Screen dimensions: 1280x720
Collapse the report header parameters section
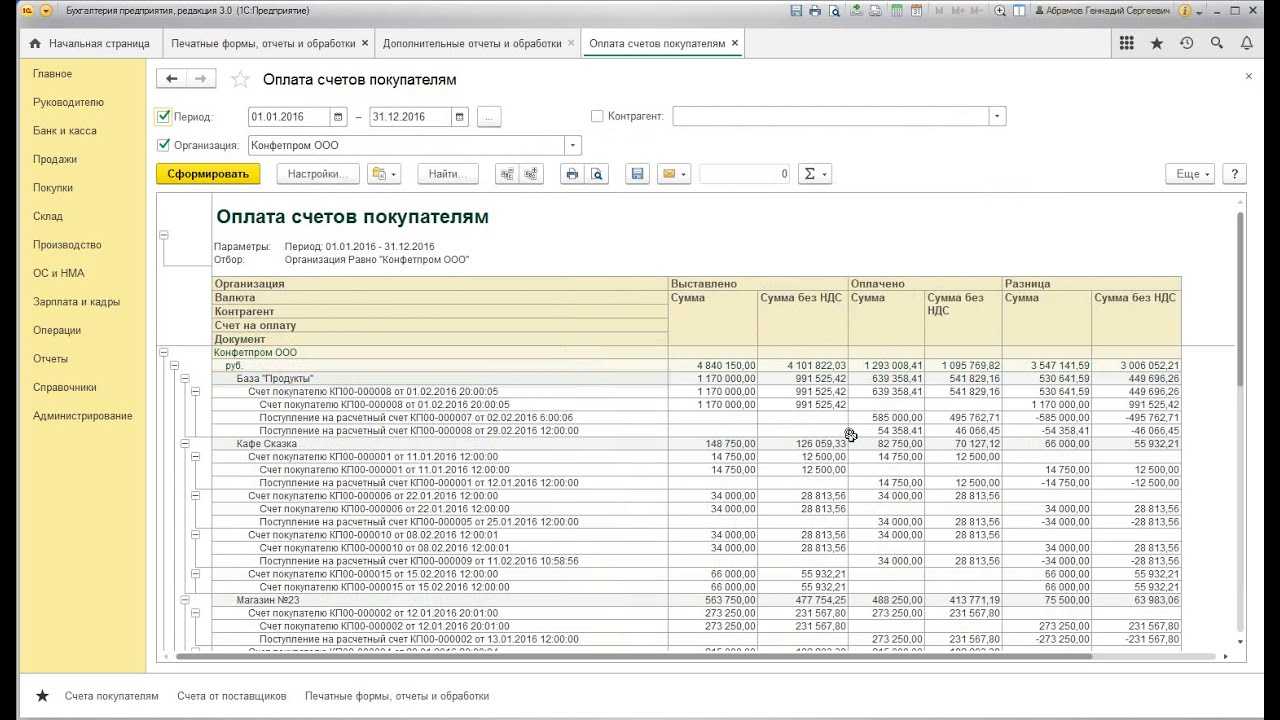164,235
